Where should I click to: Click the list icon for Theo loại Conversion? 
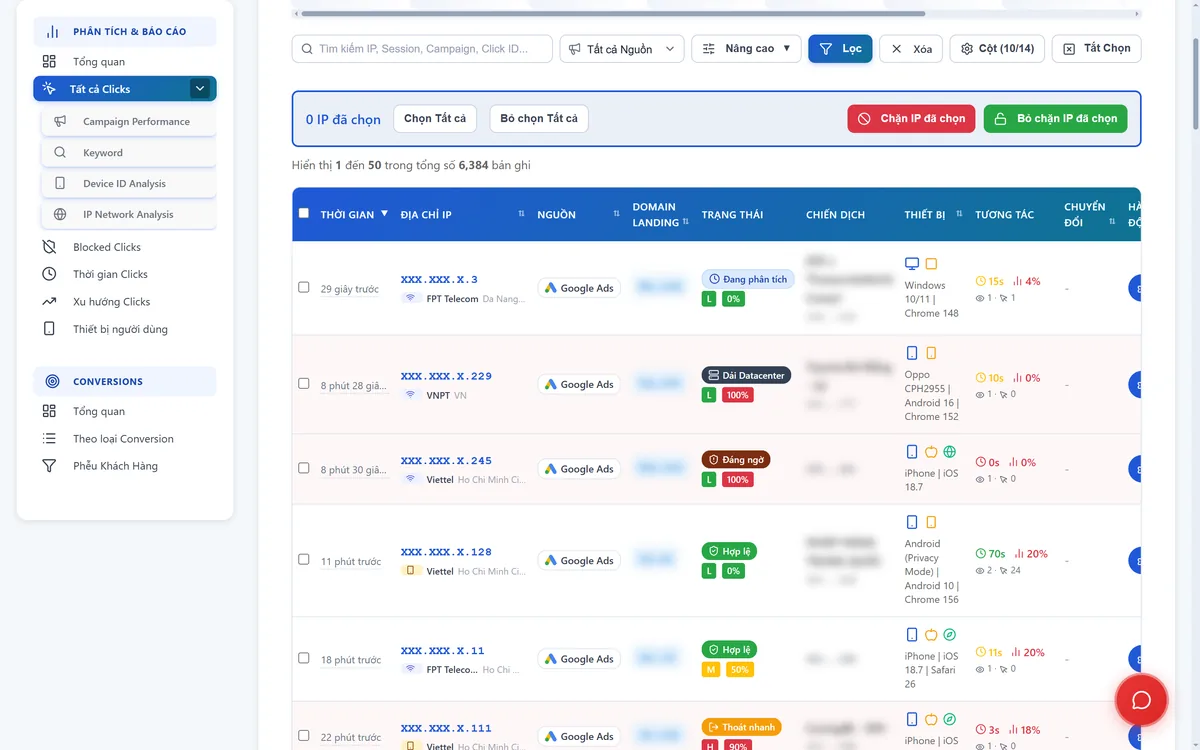[49, 439]
